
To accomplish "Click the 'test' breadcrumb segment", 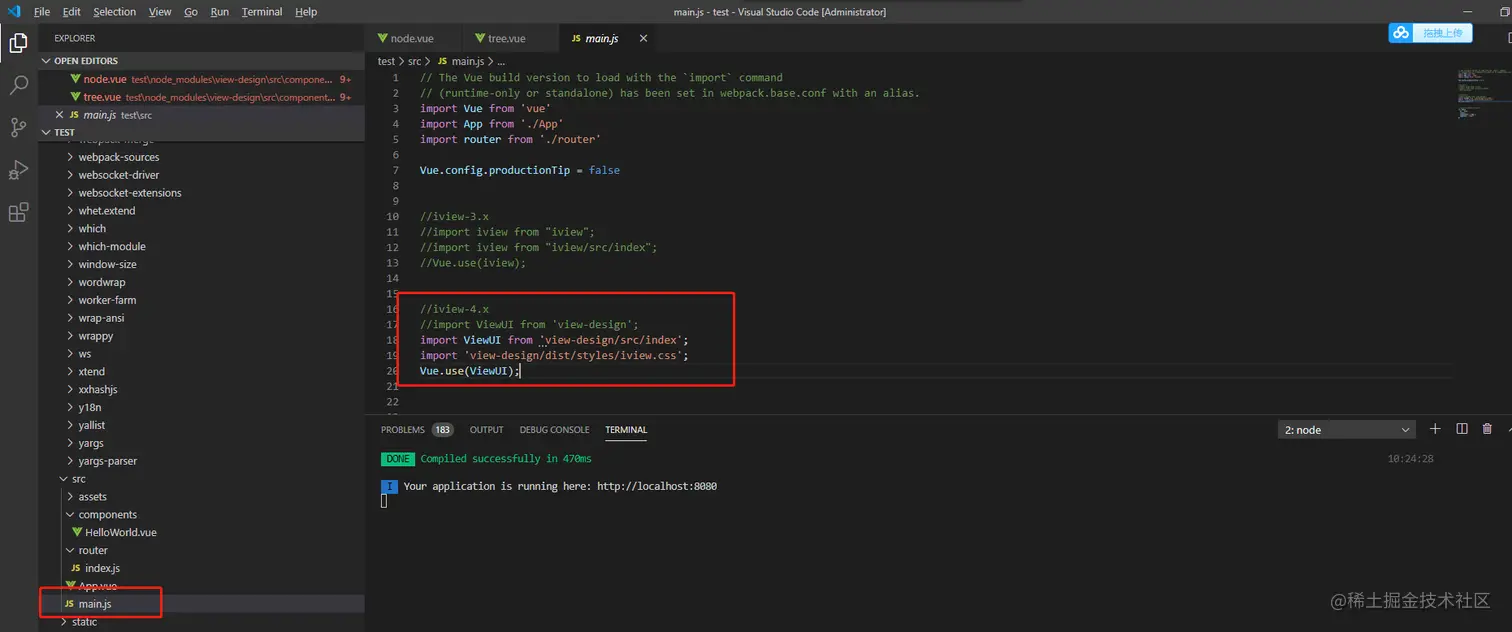I will click(x=386, y=61).
